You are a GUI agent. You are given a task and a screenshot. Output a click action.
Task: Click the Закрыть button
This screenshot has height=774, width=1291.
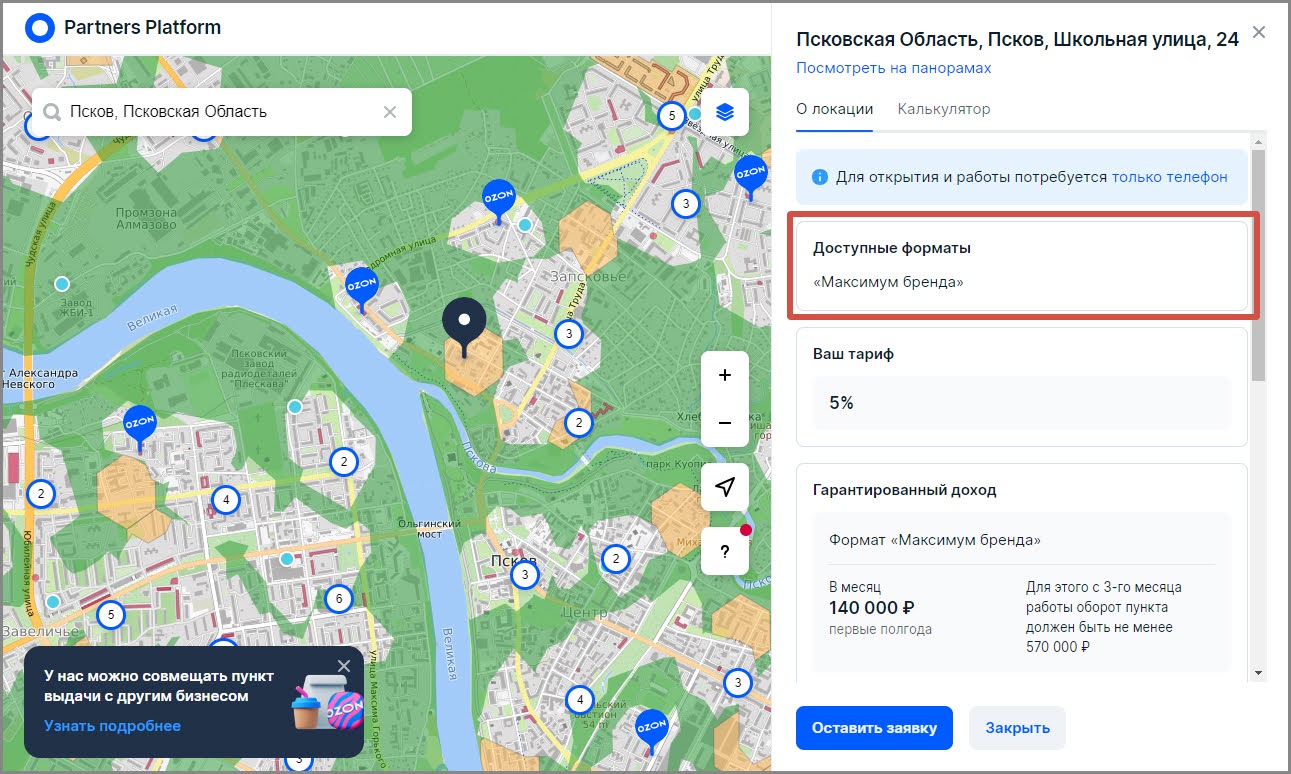[1017, 728]
